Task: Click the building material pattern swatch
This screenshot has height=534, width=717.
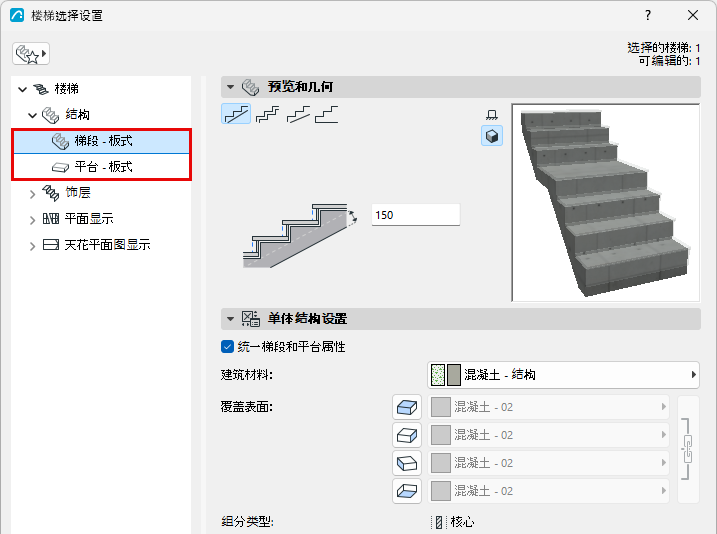Action: (x=438, y=375)
